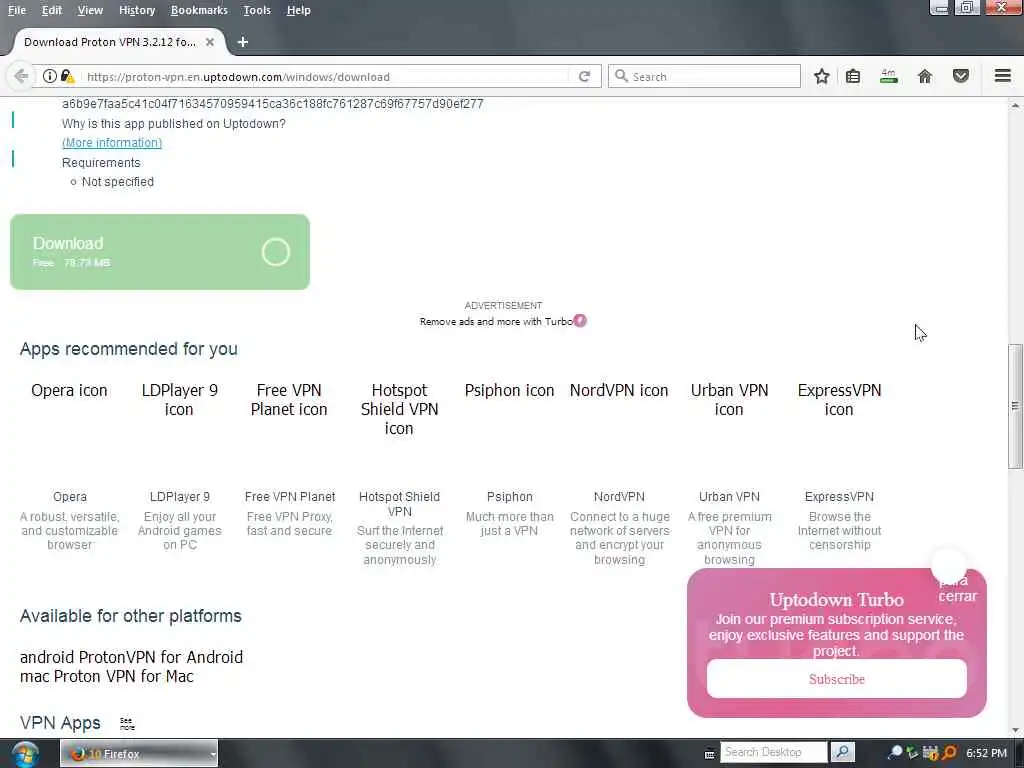Screen dimensions: 1024x768
Task: Open the downloads progress icon
Action: 889,76
